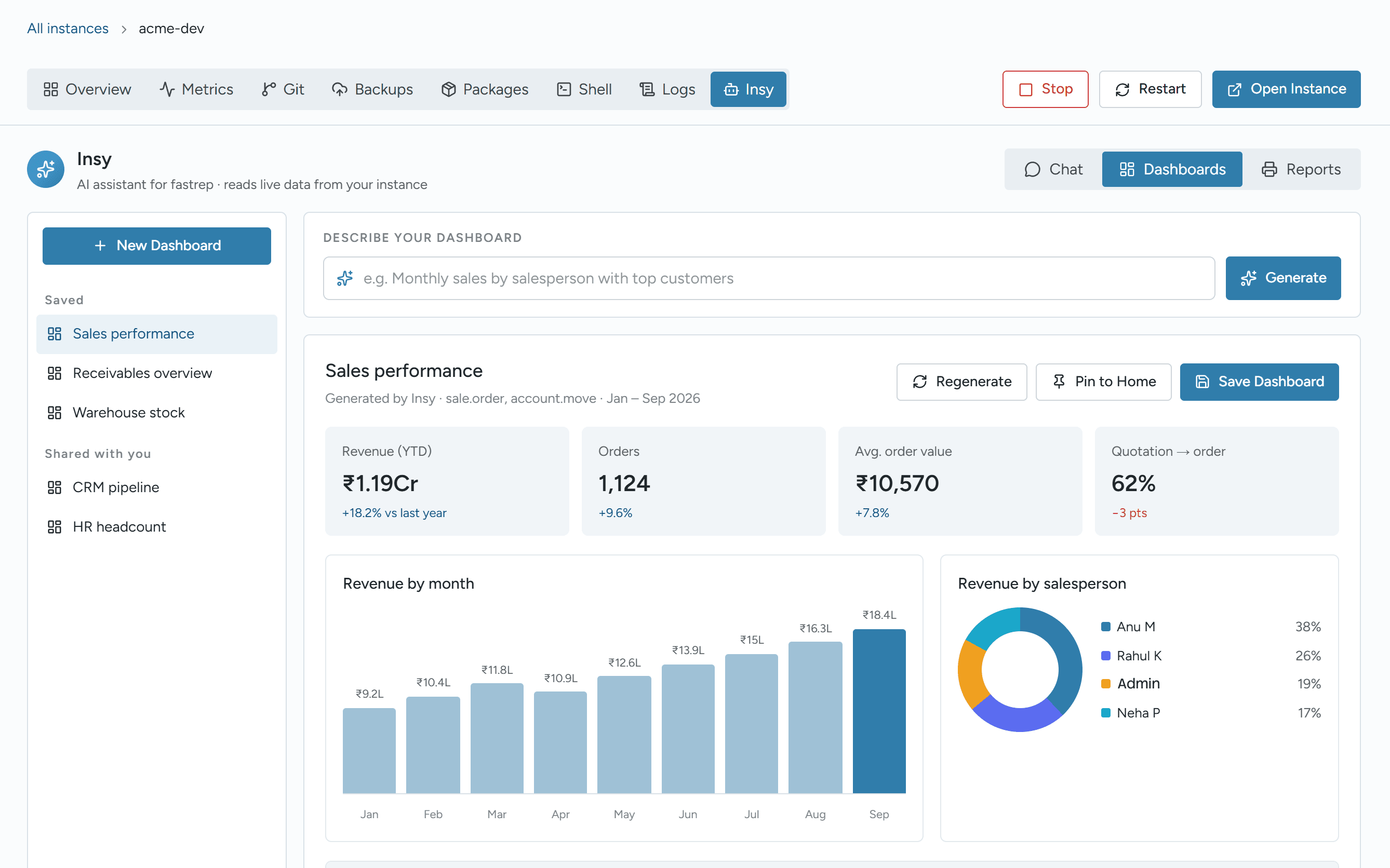The height and width of the screenshot is (868, 1390).
Task: Click the Rahul K legend entry
Action: click(x=1211, y=656)
